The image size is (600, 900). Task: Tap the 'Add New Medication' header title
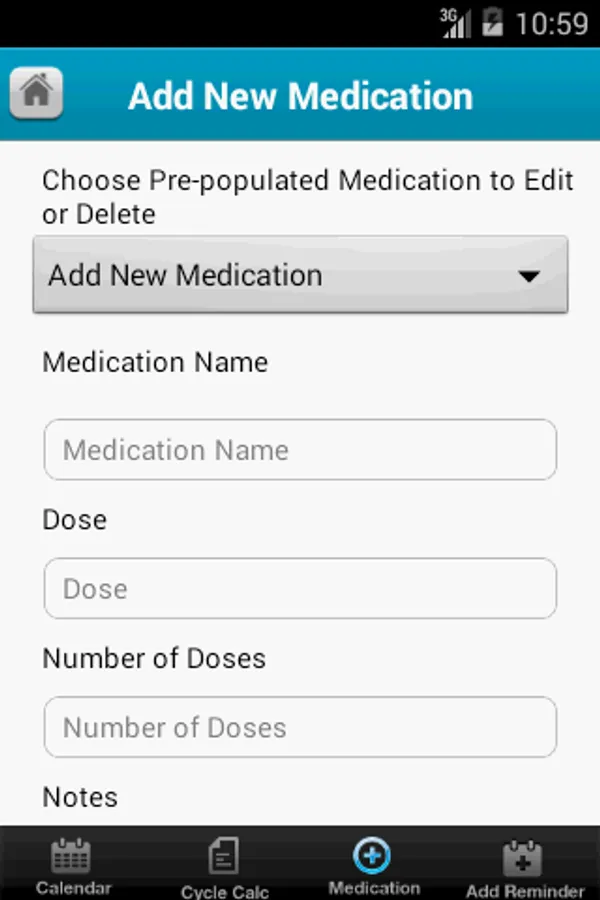click(x=300, y=96)
